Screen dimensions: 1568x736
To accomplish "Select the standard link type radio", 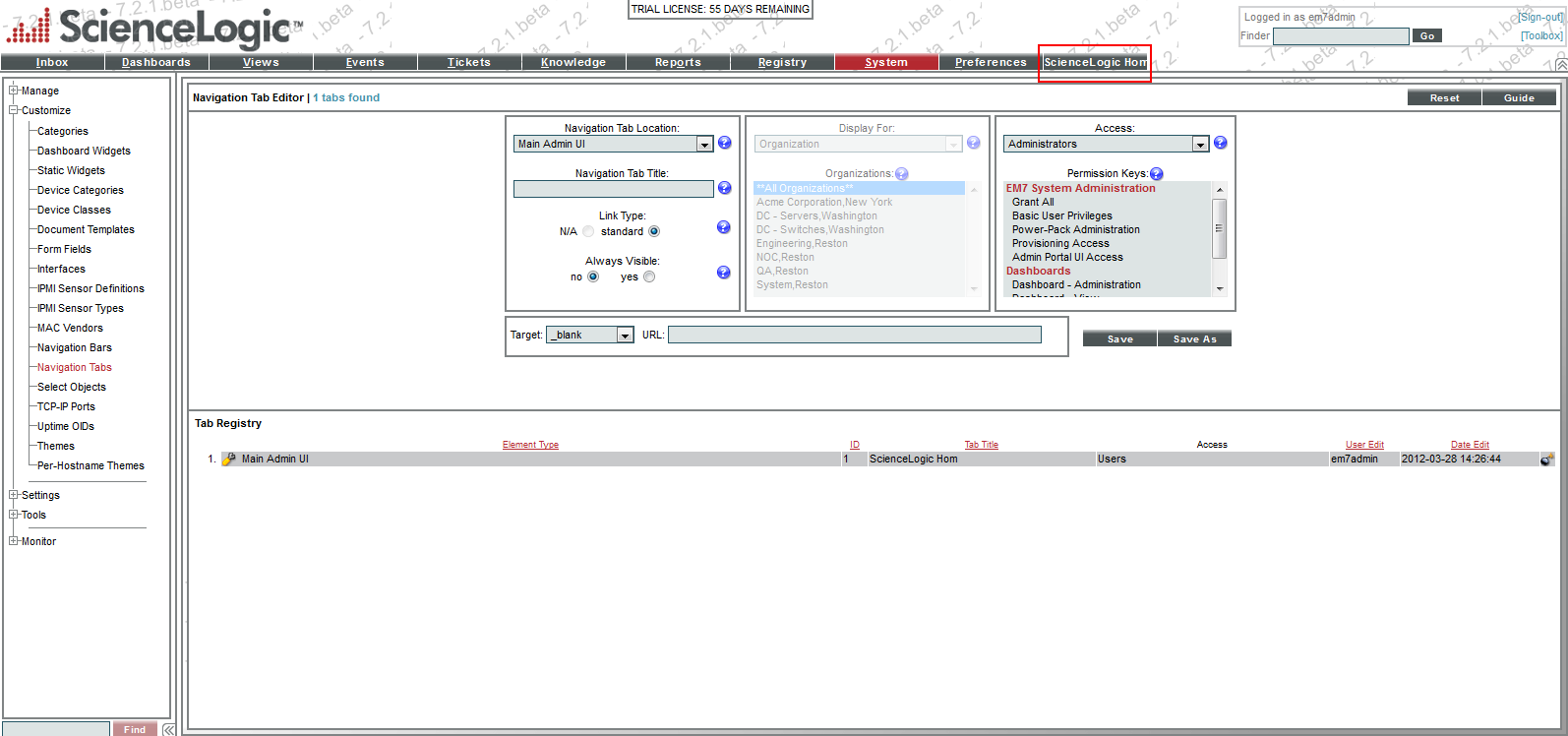I will [x=654, y=231].
